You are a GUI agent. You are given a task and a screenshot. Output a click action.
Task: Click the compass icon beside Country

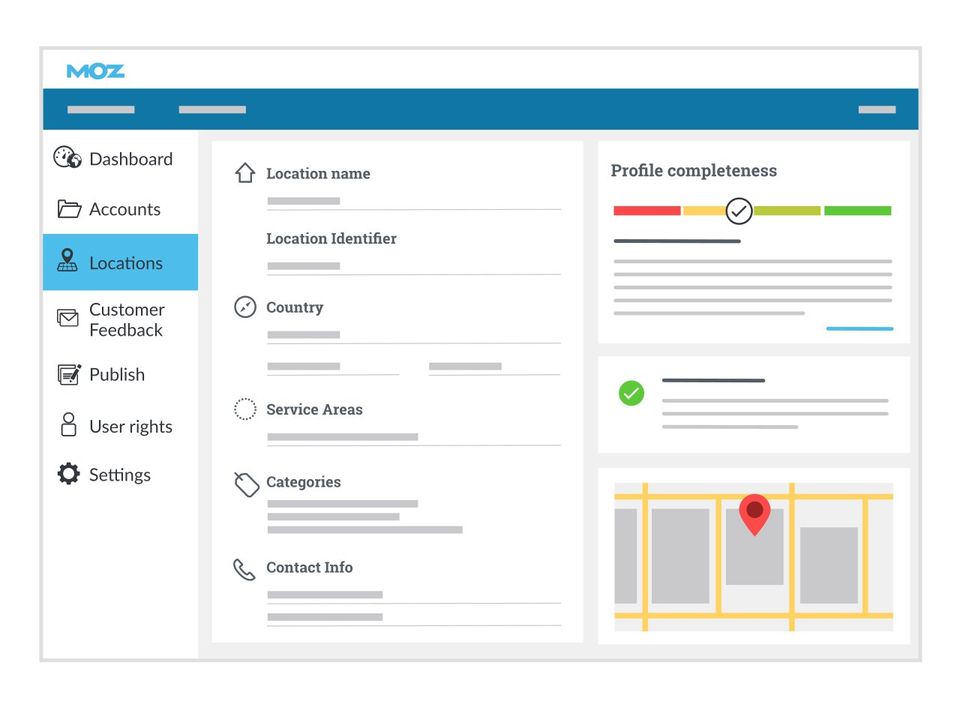point(245,307)
